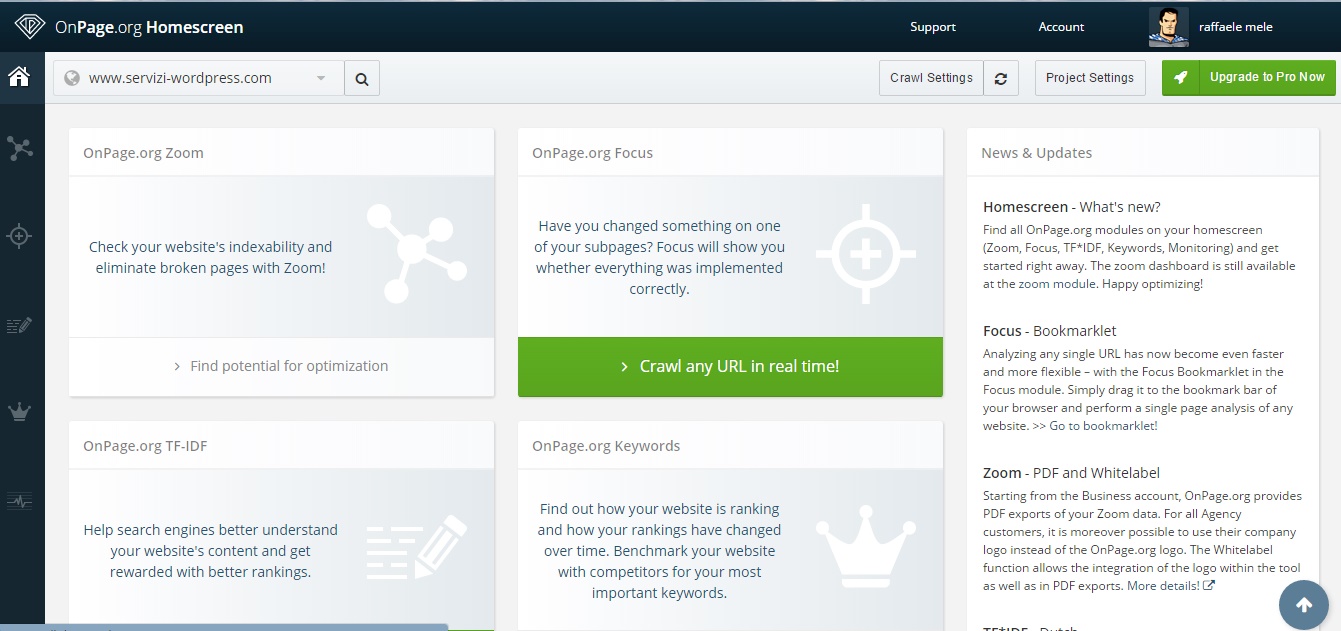Viewport: 1341px width, 631px height.
Task: Click the search magnifier button
Action: coord(362,78)
